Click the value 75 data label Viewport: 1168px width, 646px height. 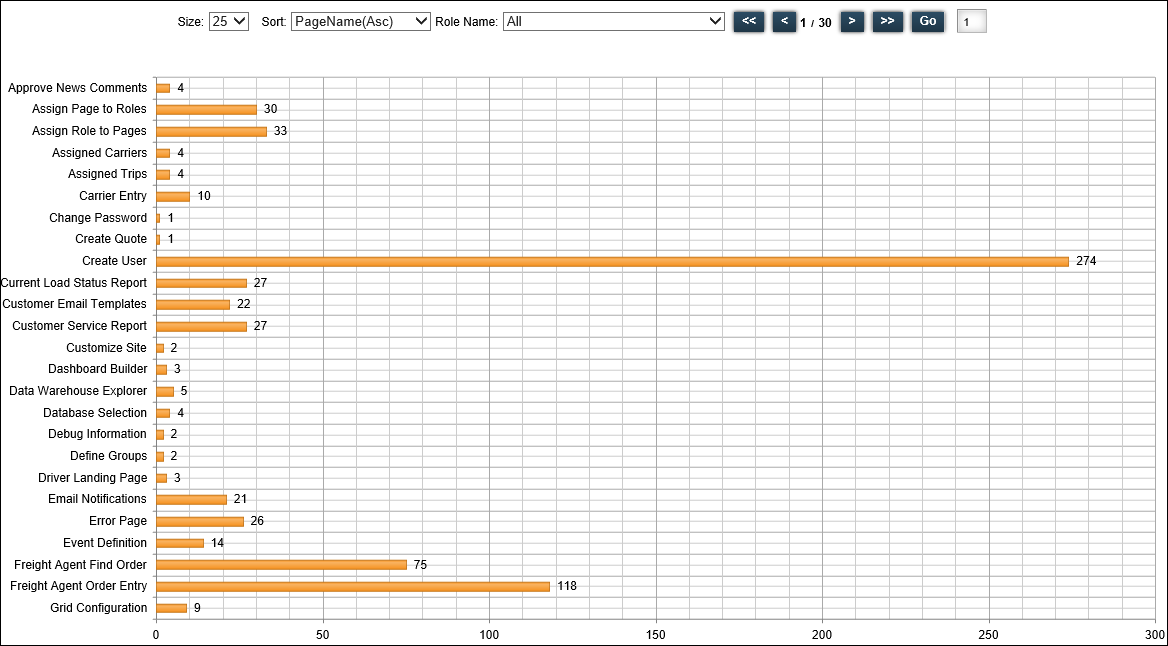[420, 565]
